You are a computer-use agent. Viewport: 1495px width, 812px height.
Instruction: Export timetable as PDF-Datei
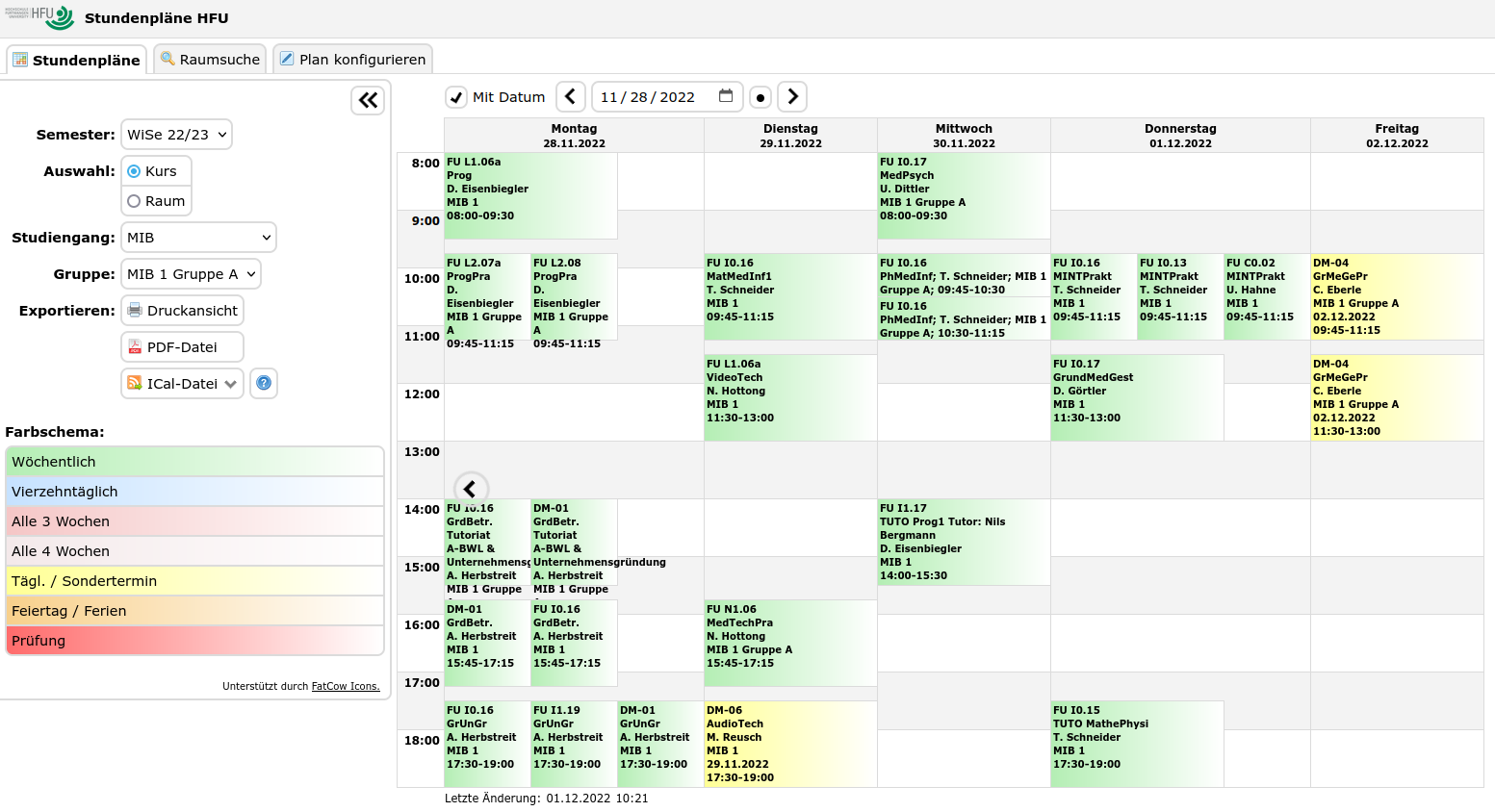pos(182,347)
